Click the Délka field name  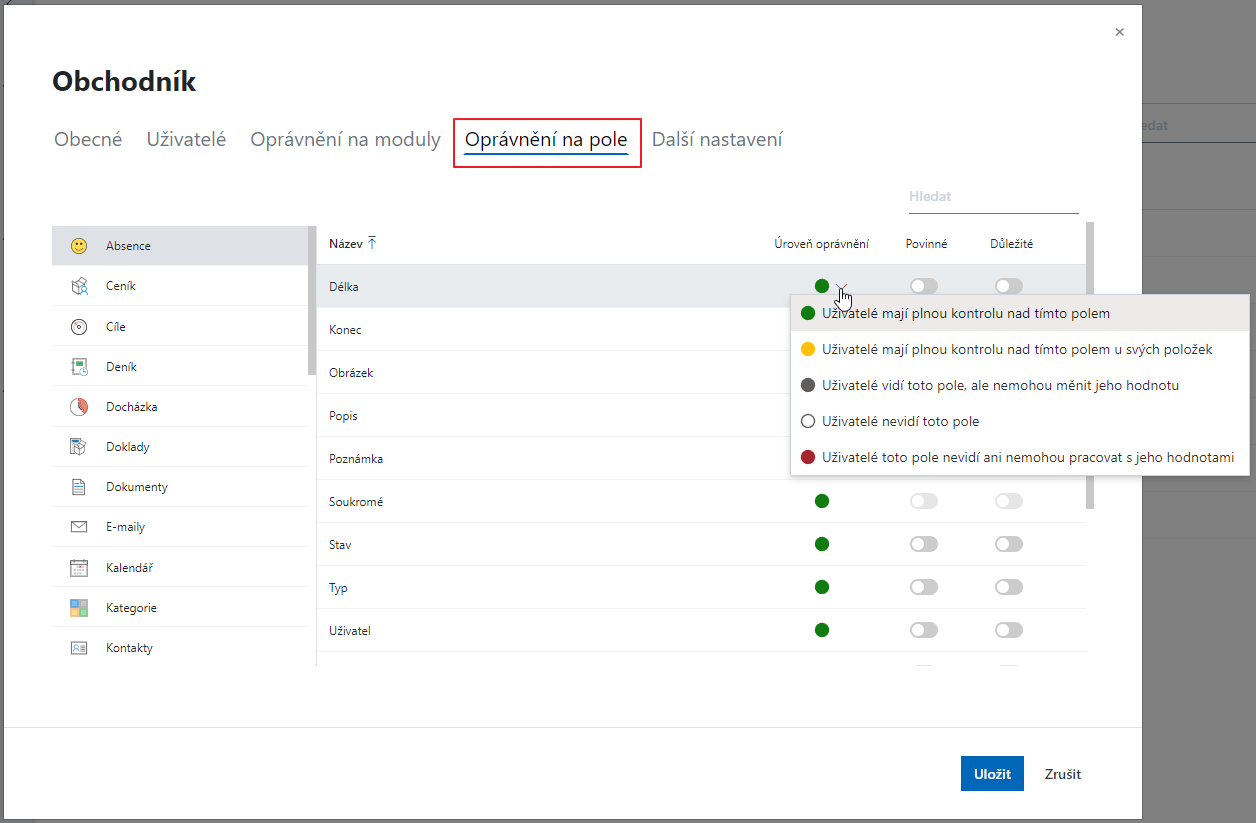[344, 287]
